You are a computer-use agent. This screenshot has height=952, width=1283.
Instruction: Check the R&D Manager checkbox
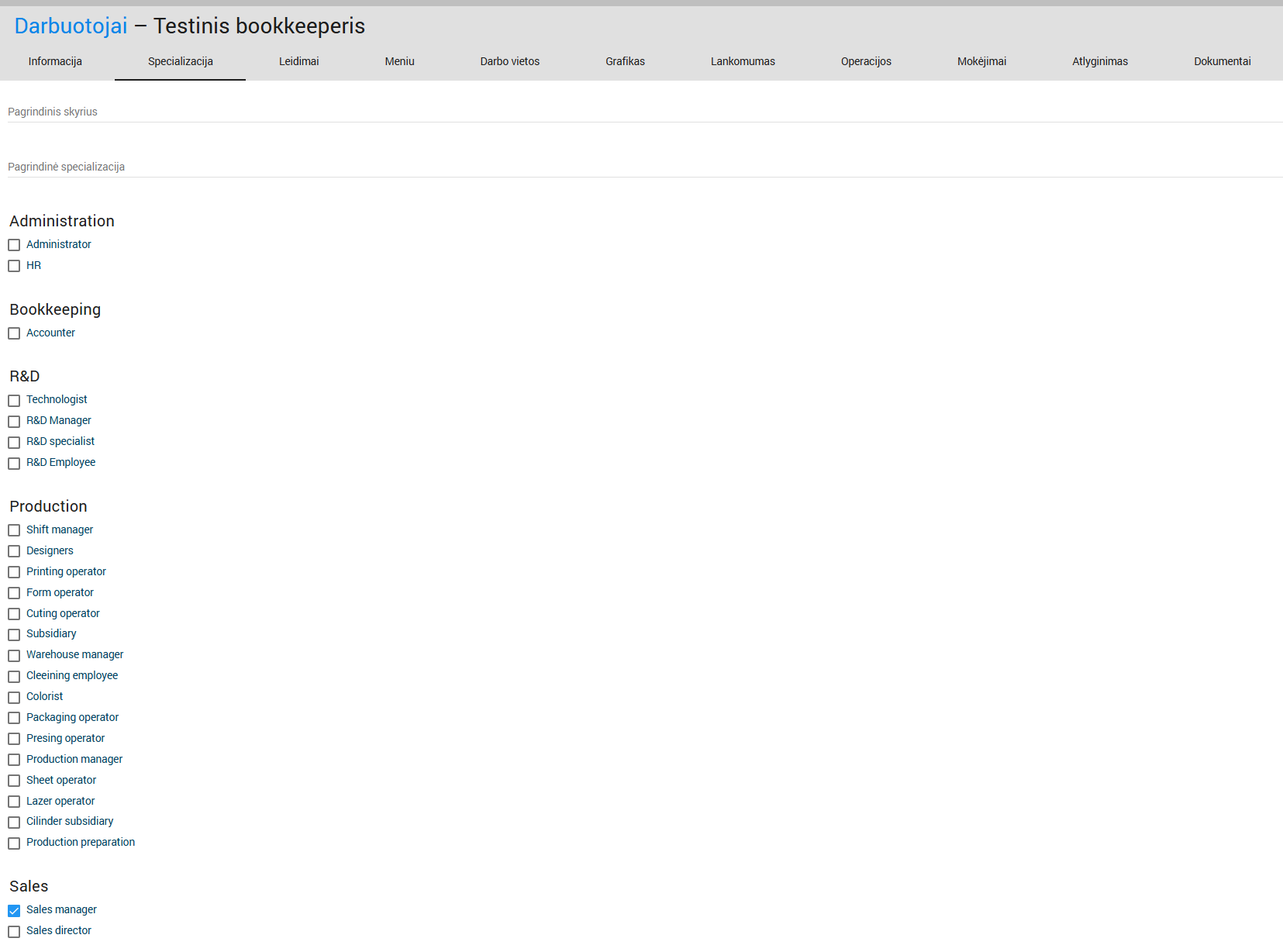tap(14, 422)
